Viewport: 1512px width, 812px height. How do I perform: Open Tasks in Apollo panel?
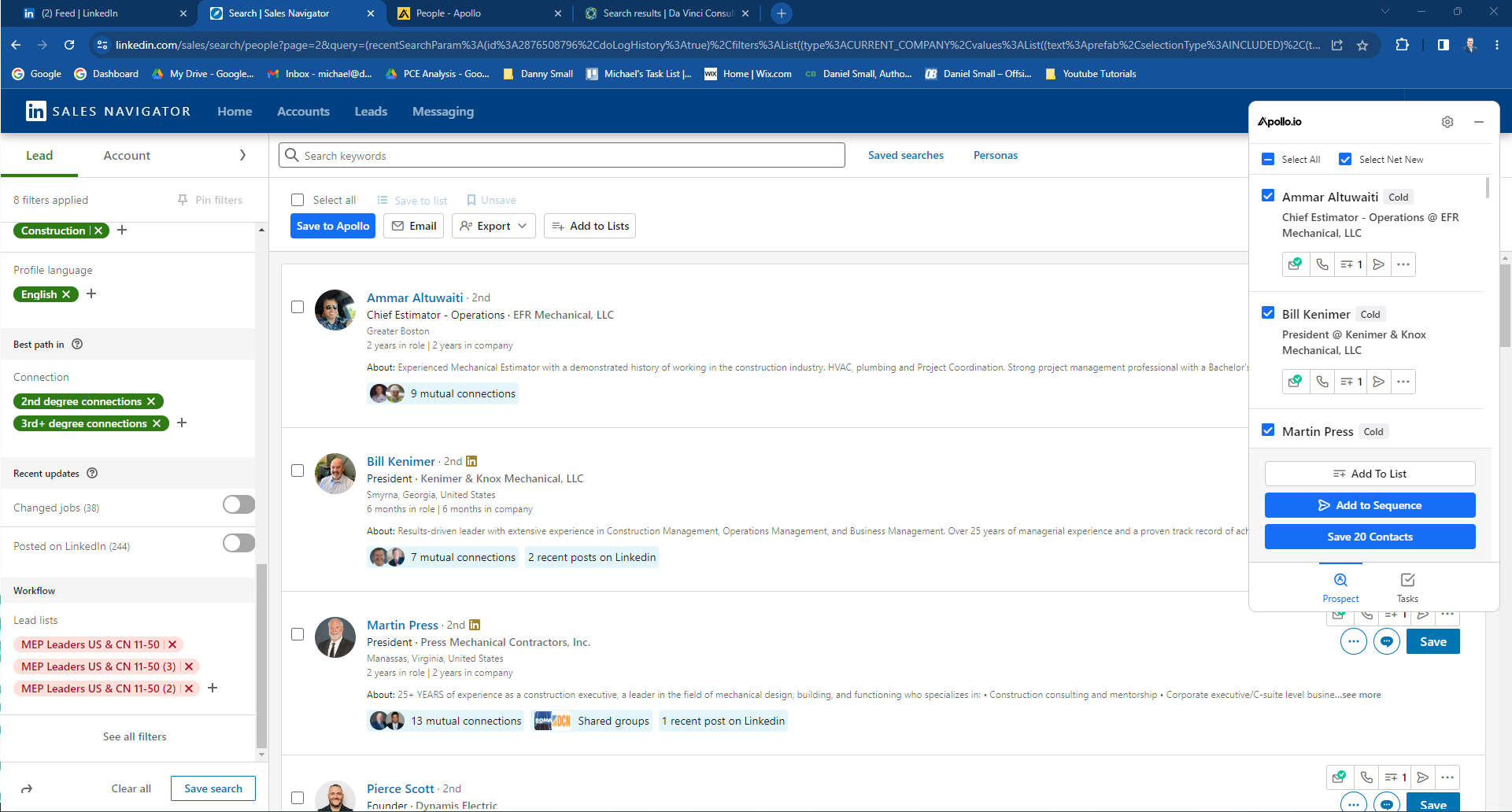1407,587
